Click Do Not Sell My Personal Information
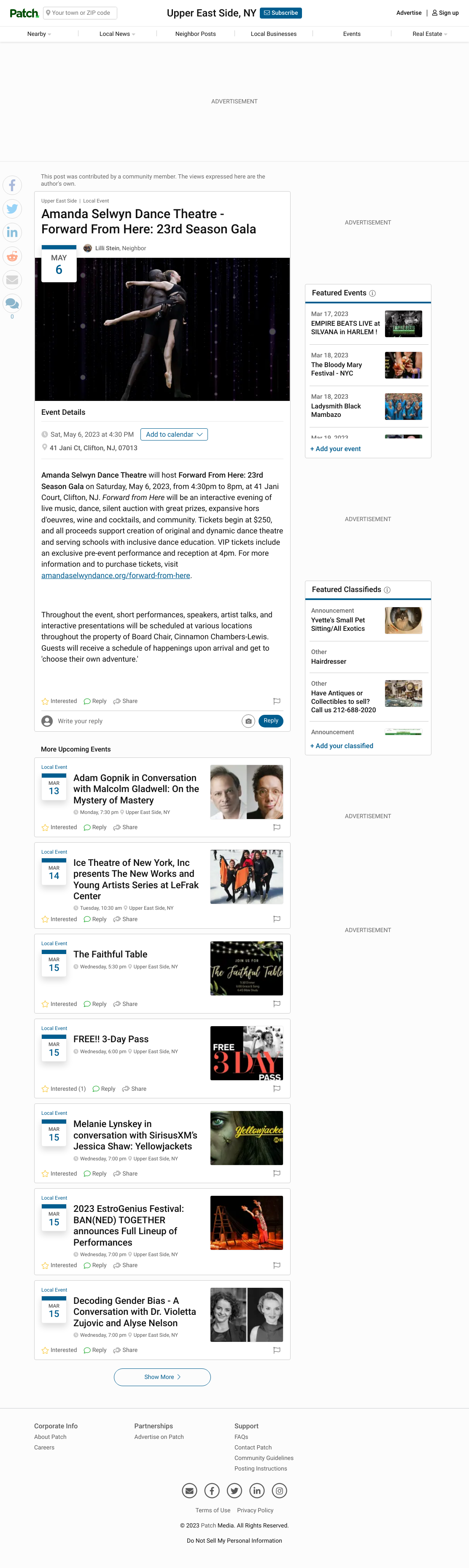 (234, 1541)
